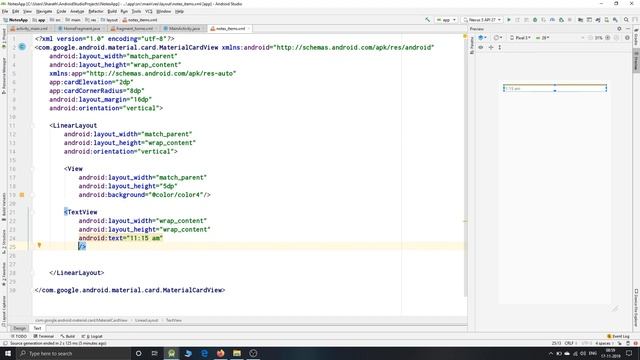This screenshot has height=360, width=640.
Task: Open Device File Explorer side tab
Action: pyautogui.click(x=636, y=308)
